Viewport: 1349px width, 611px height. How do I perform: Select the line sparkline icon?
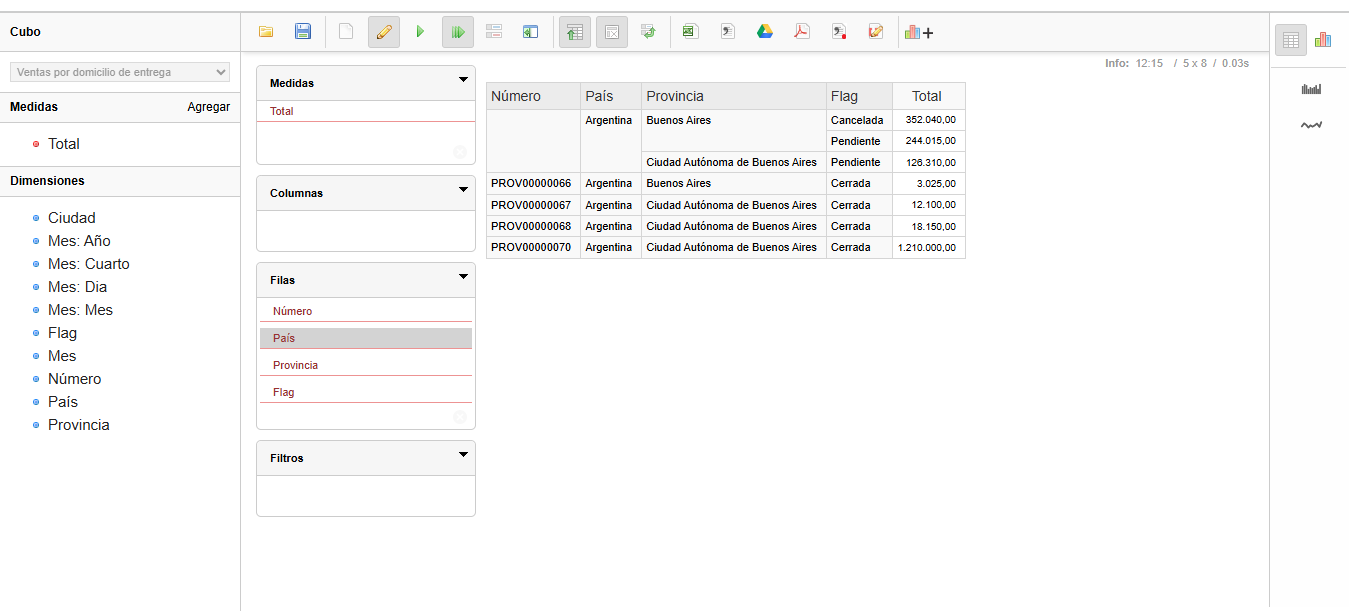click(x=1311, y=125)
